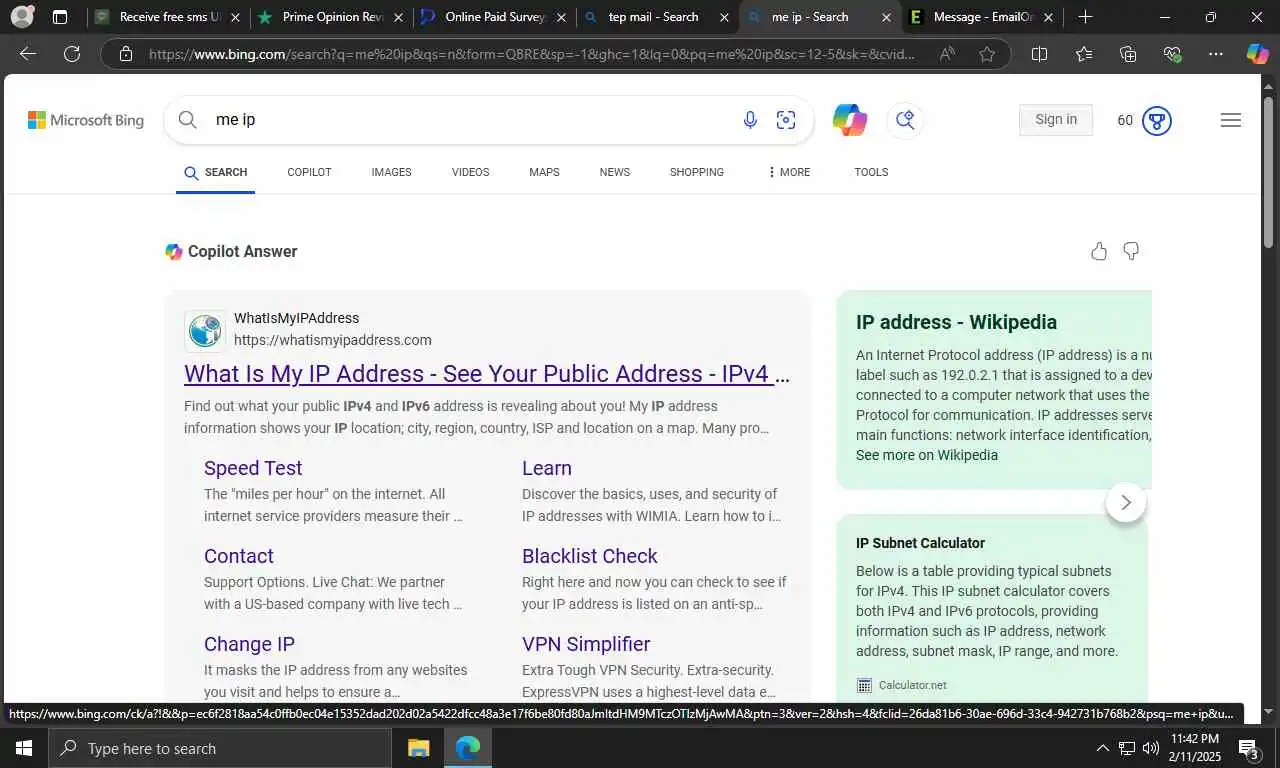This screenshot has height=768, width=1280.
Task: Close the me ip - Search tab
Action: (886, 17)
